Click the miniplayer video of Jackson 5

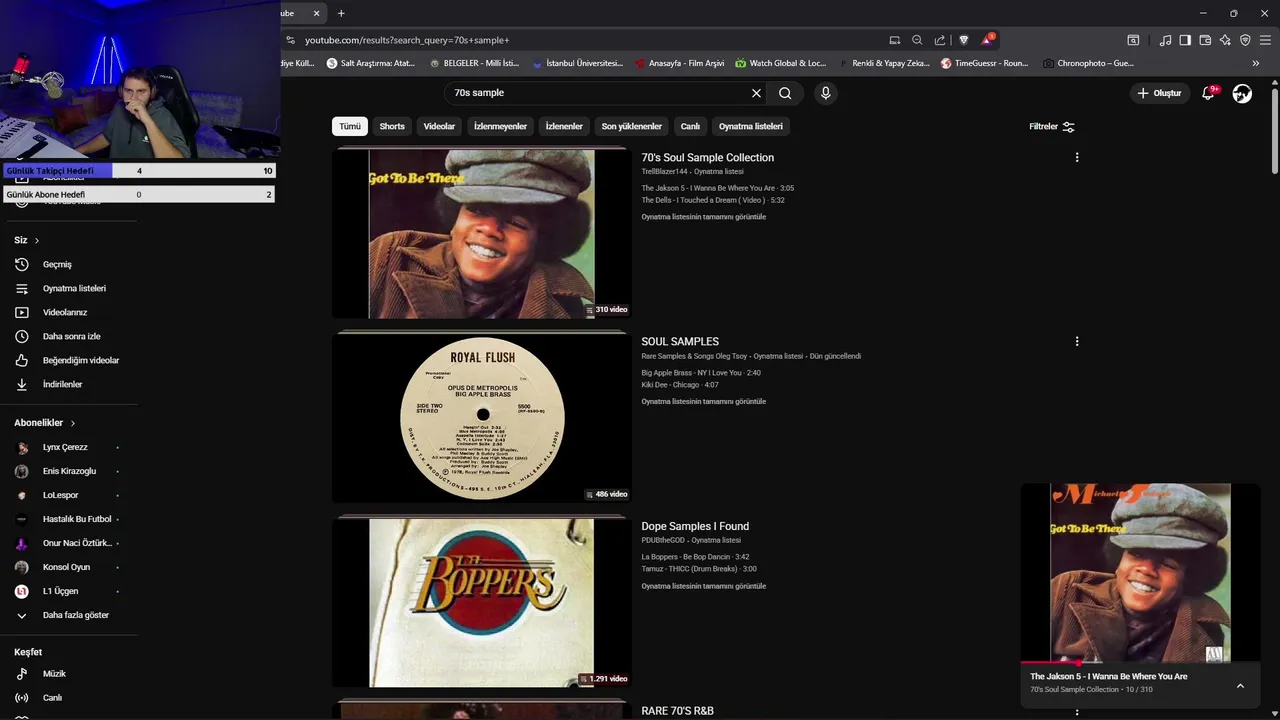pyautogui.click(x=1140, y=572)
